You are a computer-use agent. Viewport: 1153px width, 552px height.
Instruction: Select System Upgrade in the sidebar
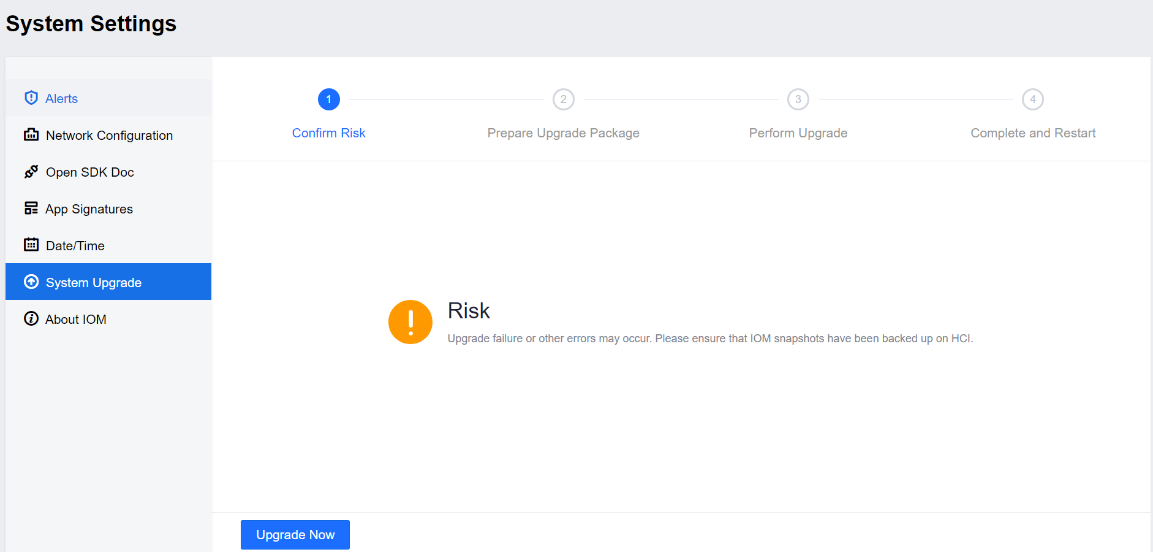click(94, 282)
